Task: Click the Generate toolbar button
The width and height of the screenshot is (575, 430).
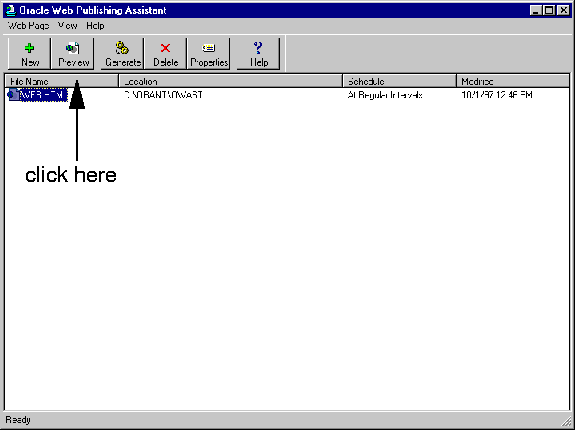Action: [x=122, y=54]
